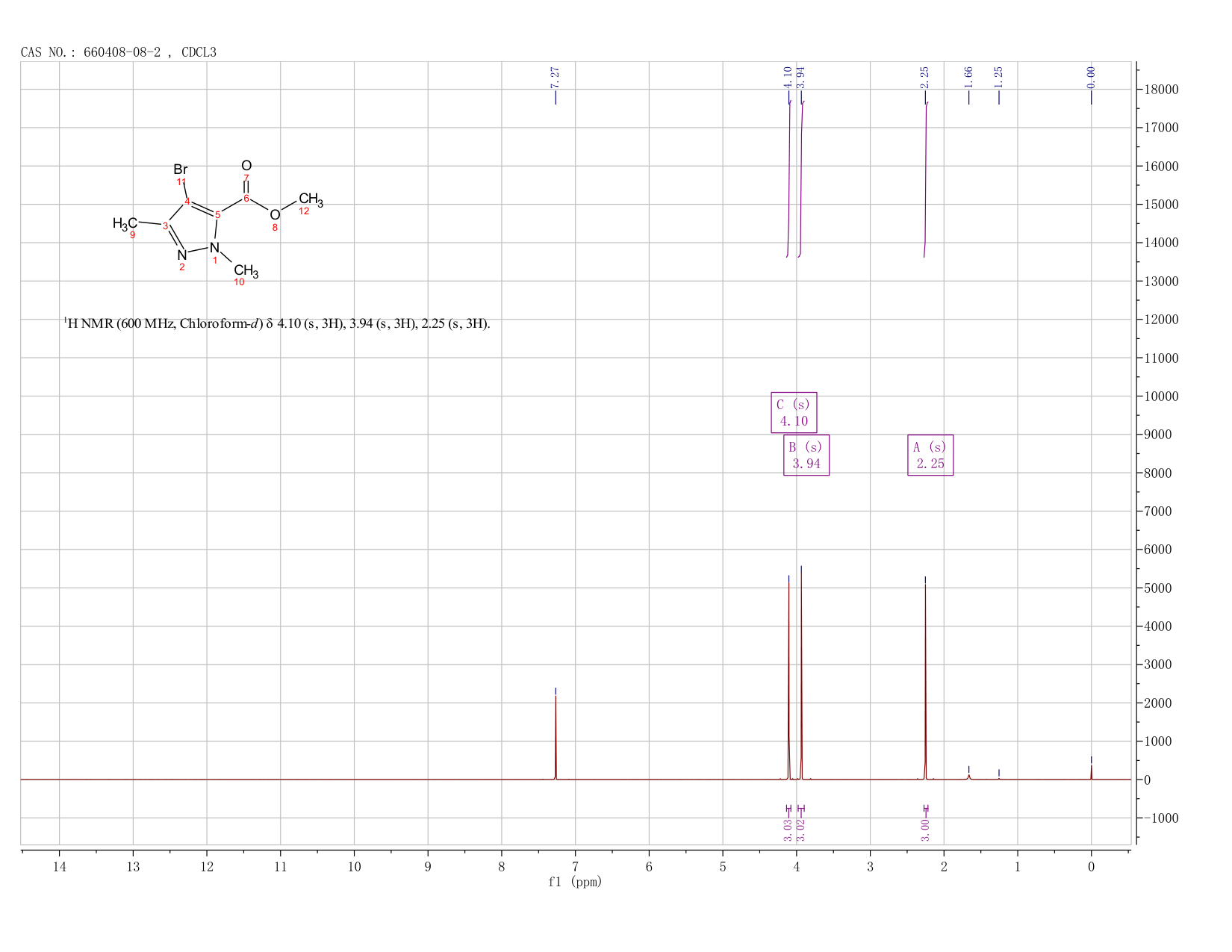
Task: Click the -1000 intensity axis tick
Action: (x=1161, y=818)
